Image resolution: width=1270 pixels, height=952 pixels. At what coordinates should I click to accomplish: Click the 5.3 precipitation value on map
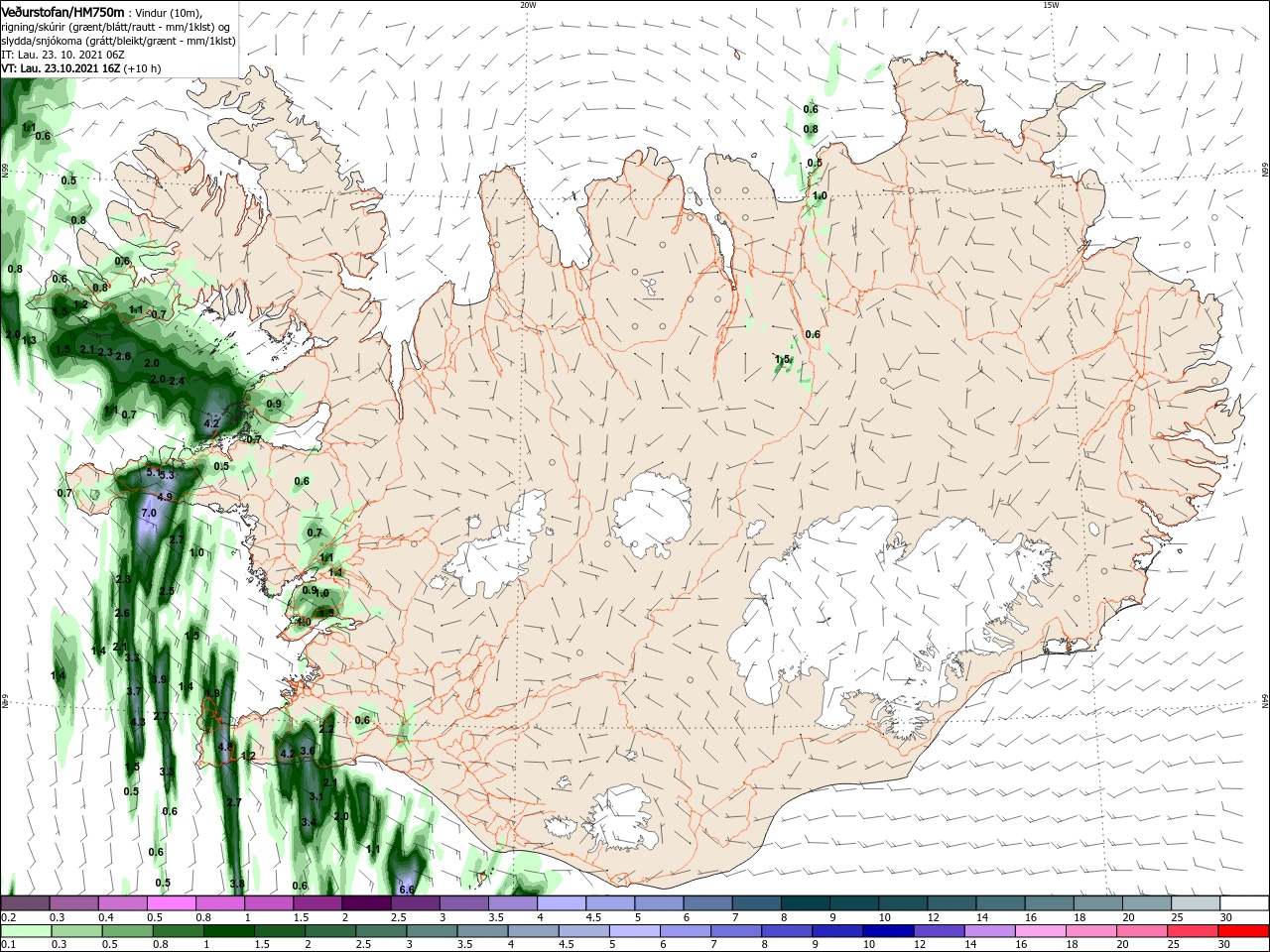[167, 476]
